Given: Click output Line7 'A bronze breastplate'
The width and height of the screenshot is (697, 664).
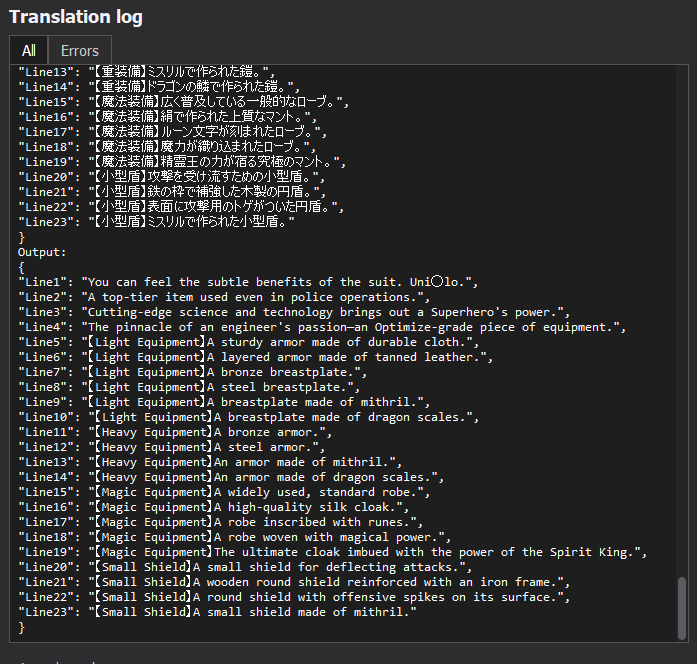Looking at the screenshot, I should 192,372.
